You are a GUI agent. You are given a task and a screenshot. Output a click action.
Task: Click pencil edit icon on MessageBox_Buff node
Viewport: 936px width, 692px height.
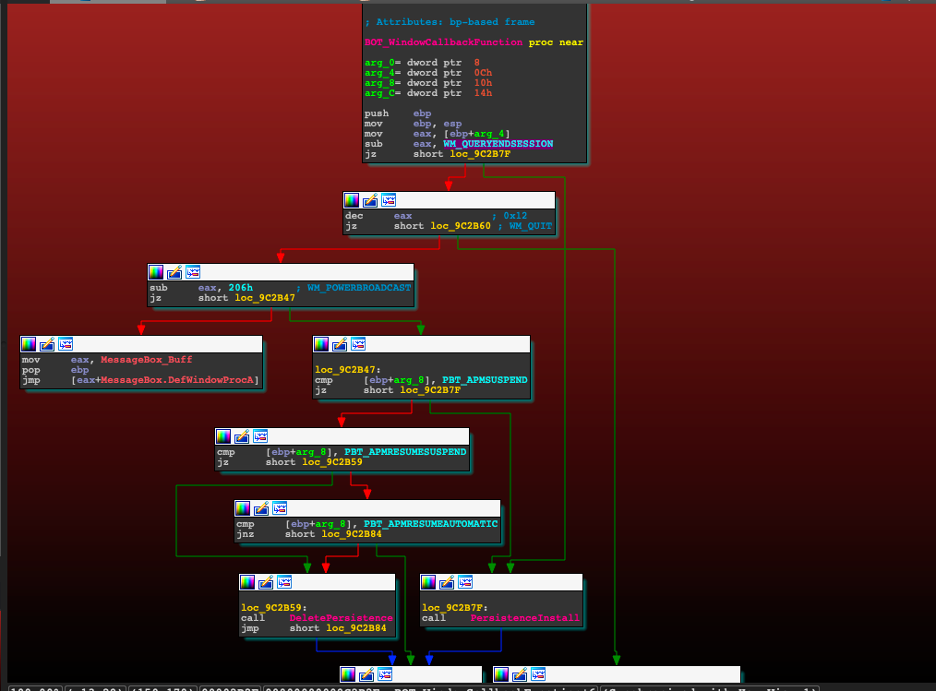click(x=47, y=345)
